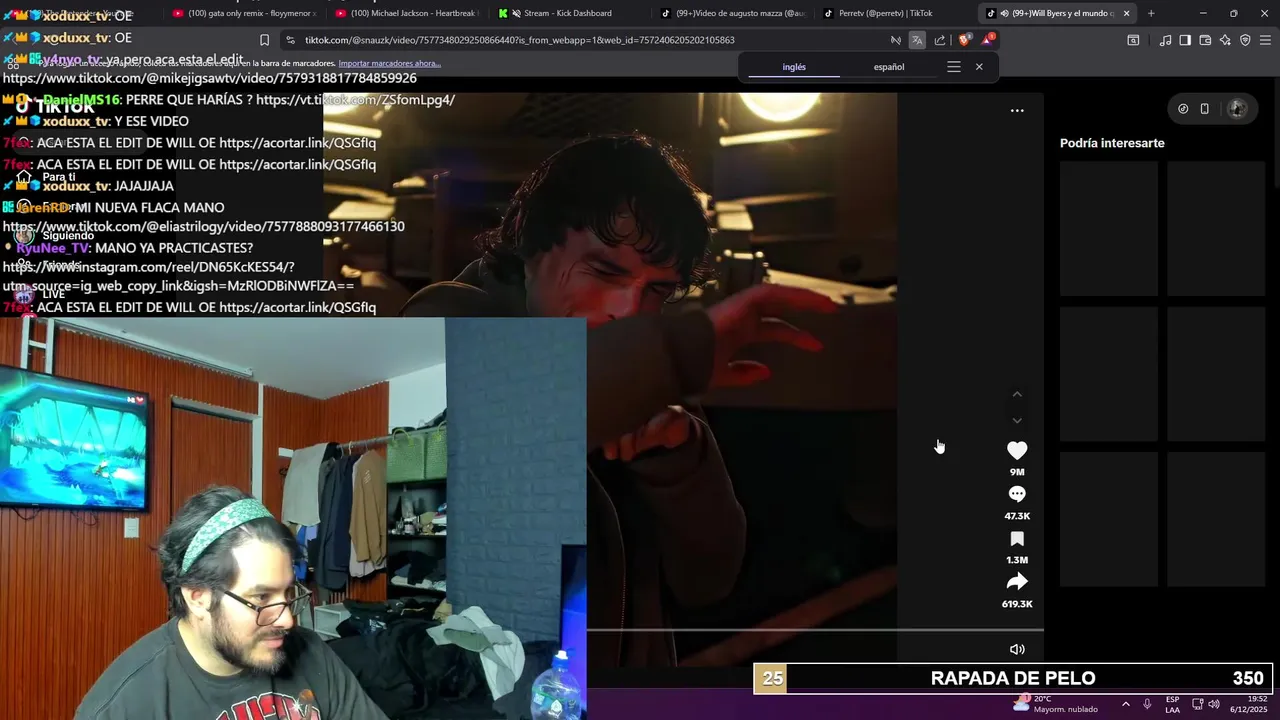Open the browser hamburger menu
This screenshot has width=1280, height=720.
point(1265,40)
